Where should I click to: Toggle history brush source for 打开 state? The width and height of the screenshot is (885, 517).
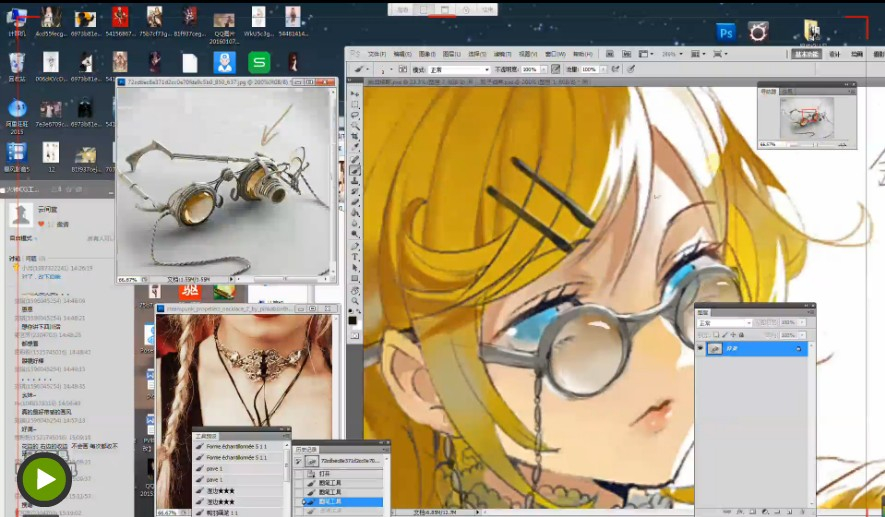(299, 474)
